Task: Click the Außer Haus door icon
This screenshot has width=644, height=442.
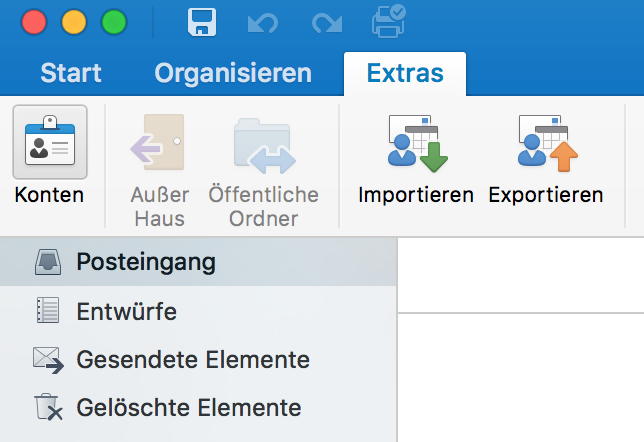Action: click(159, 144)
